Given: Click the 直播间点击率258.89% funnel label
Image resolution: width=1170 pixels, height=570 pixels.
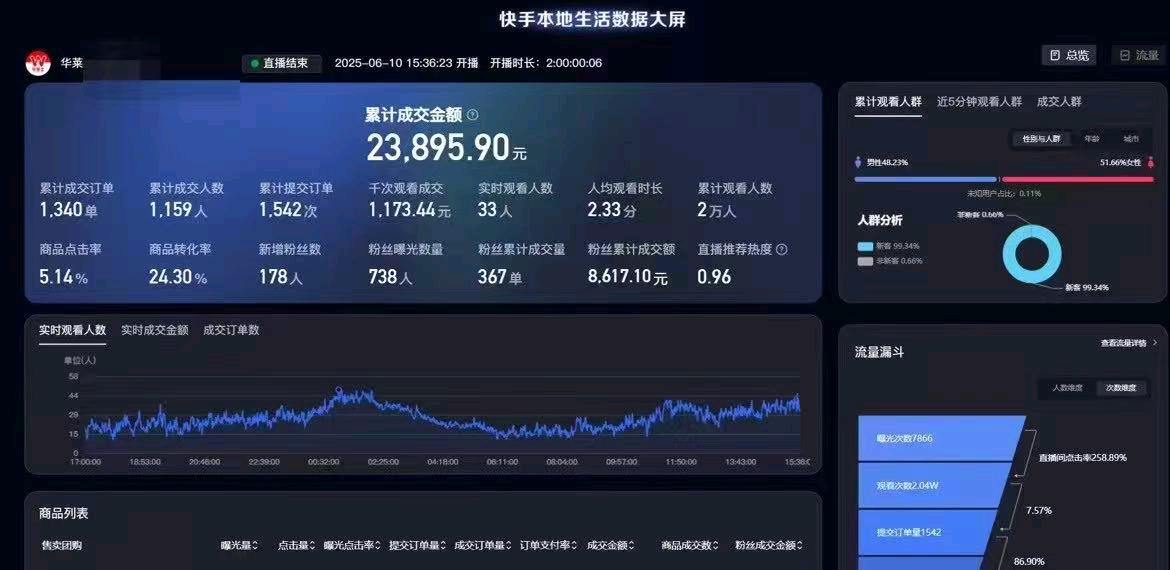Looking at the screenshot, I should 1083,457.
